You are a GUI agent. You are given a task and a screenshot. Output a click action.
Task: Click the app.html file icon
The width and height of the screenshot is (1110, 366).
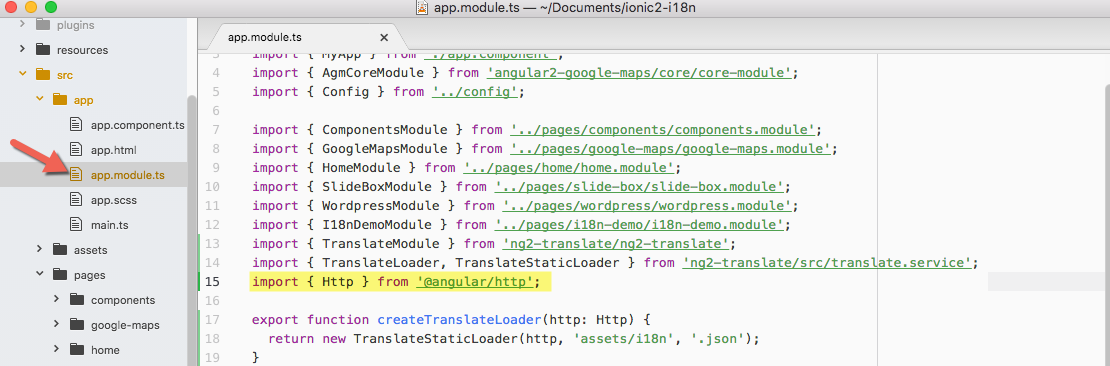coord(76,149)
